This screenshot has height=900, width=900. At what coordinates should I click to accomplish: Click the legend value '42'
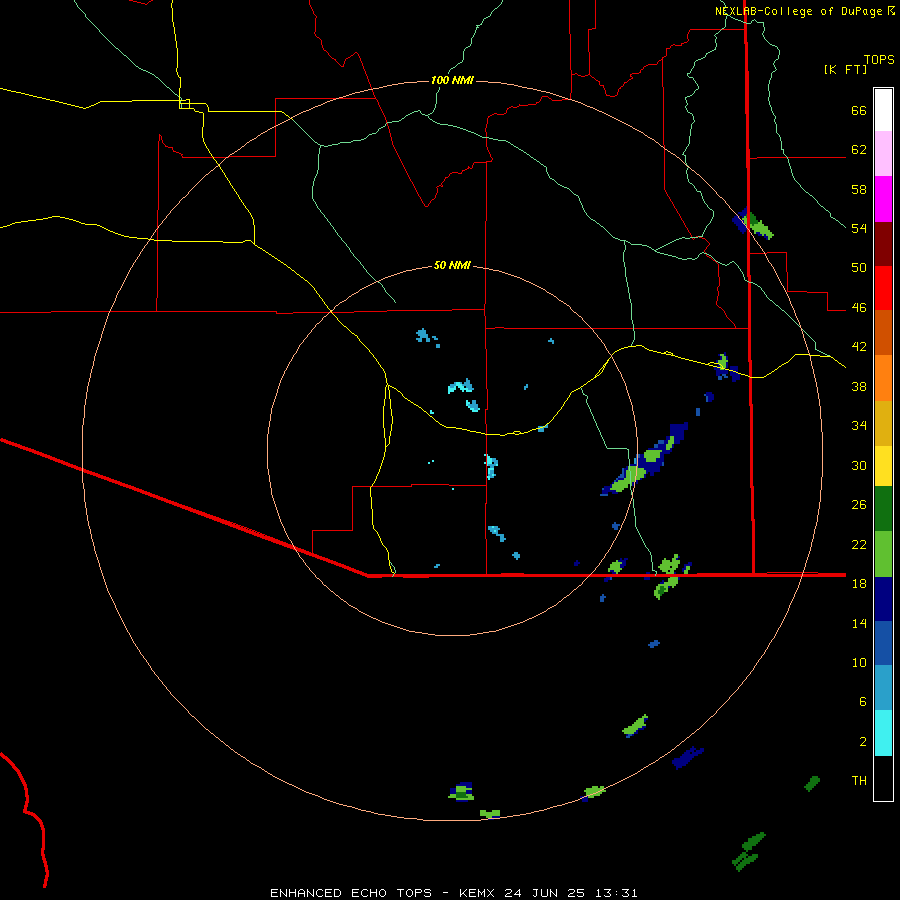coord(859,347)
